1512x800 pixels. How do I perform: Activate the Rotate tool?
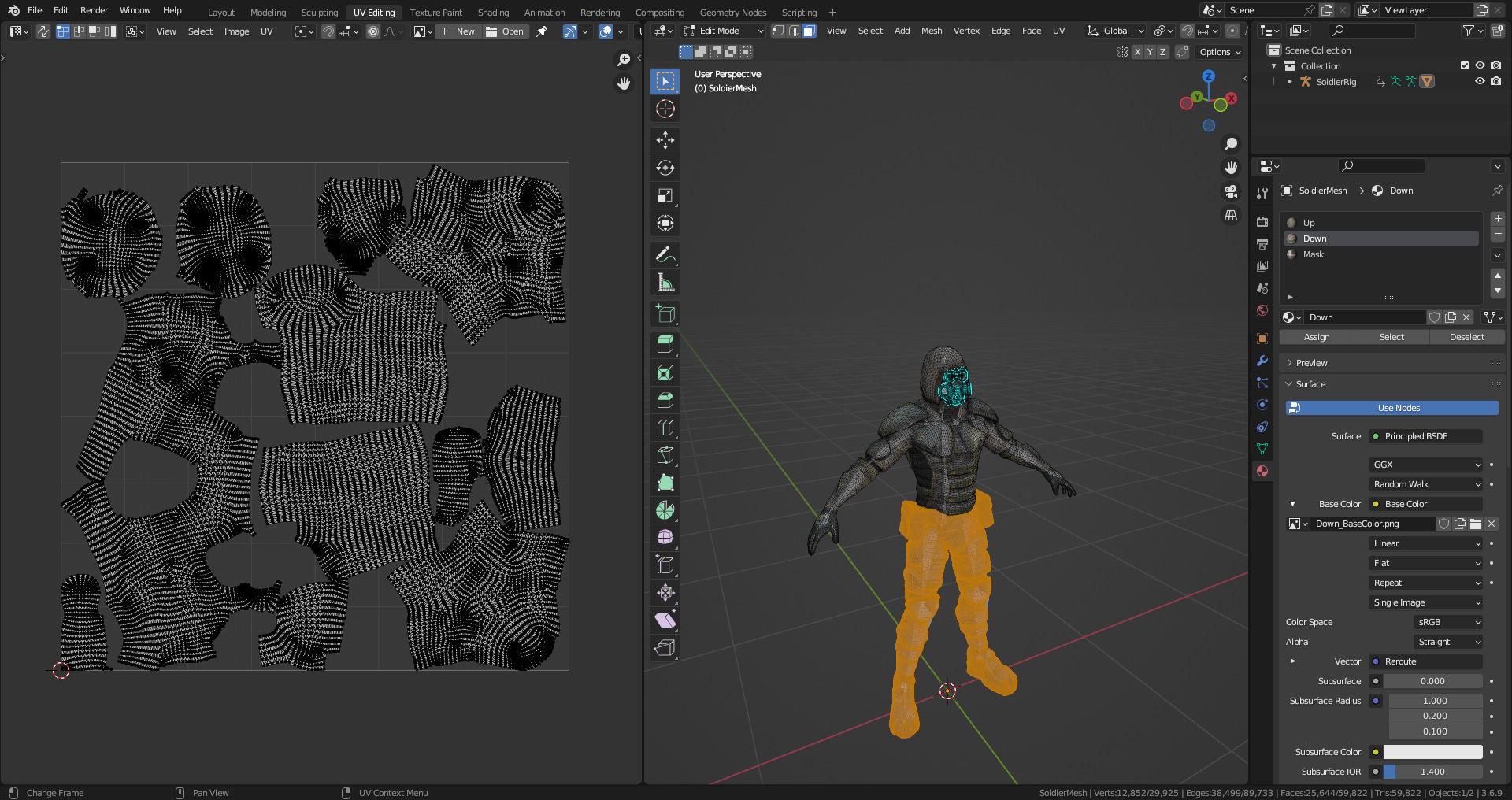tap(665, 168)
